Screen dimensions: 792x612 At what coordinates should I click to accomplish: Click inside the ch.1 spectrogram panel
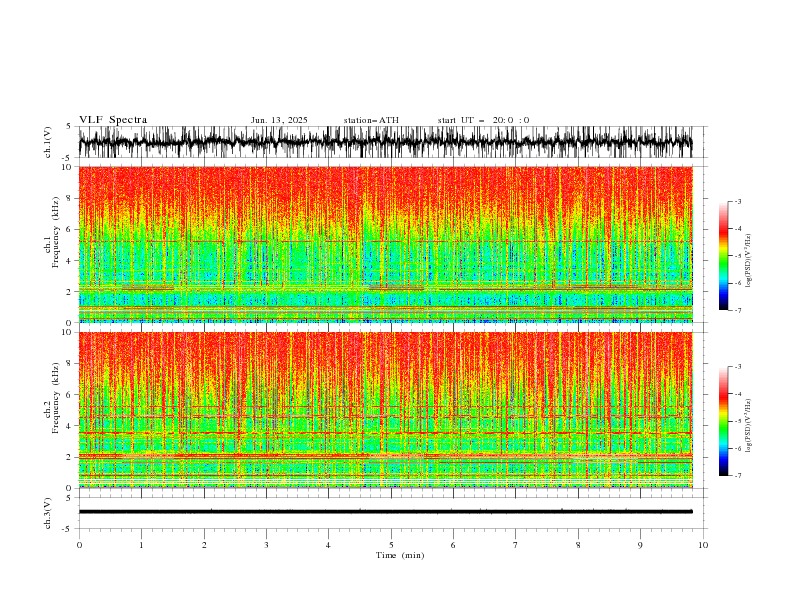[x=385, y=244]
